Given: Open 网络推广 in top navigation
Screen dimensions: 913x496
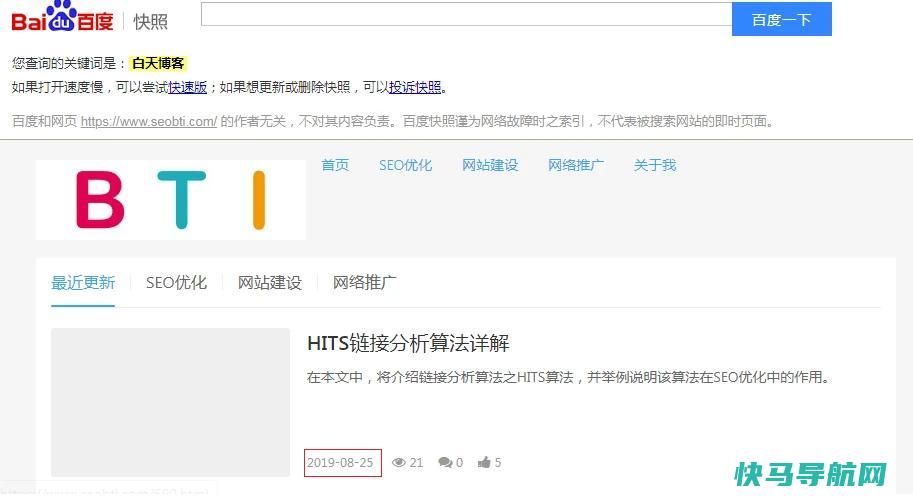Looking at the screenshot, I should pyautogui.click(x=575, y=165).
